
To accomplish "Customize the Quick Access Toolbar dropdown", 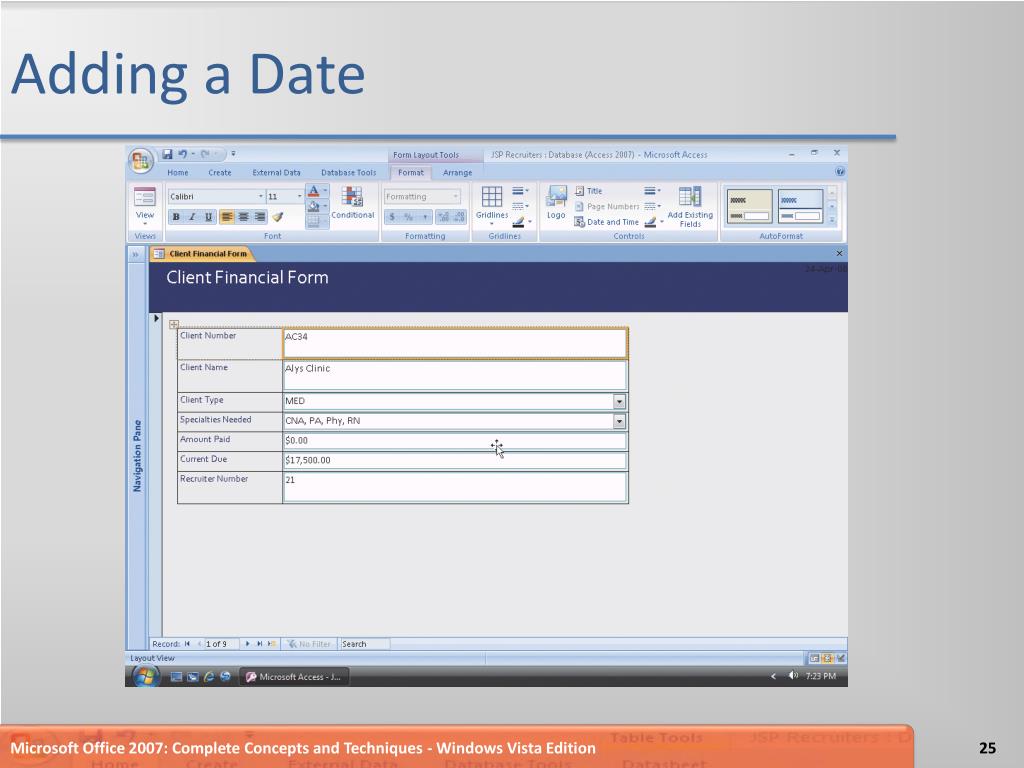I will click(233, 154).
